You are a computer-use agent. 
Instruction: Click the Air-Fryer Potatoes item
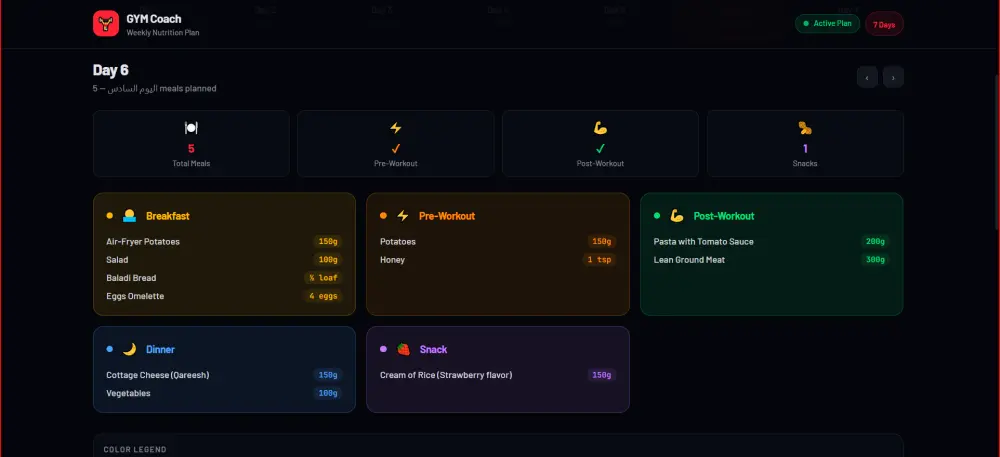(143, 242)
